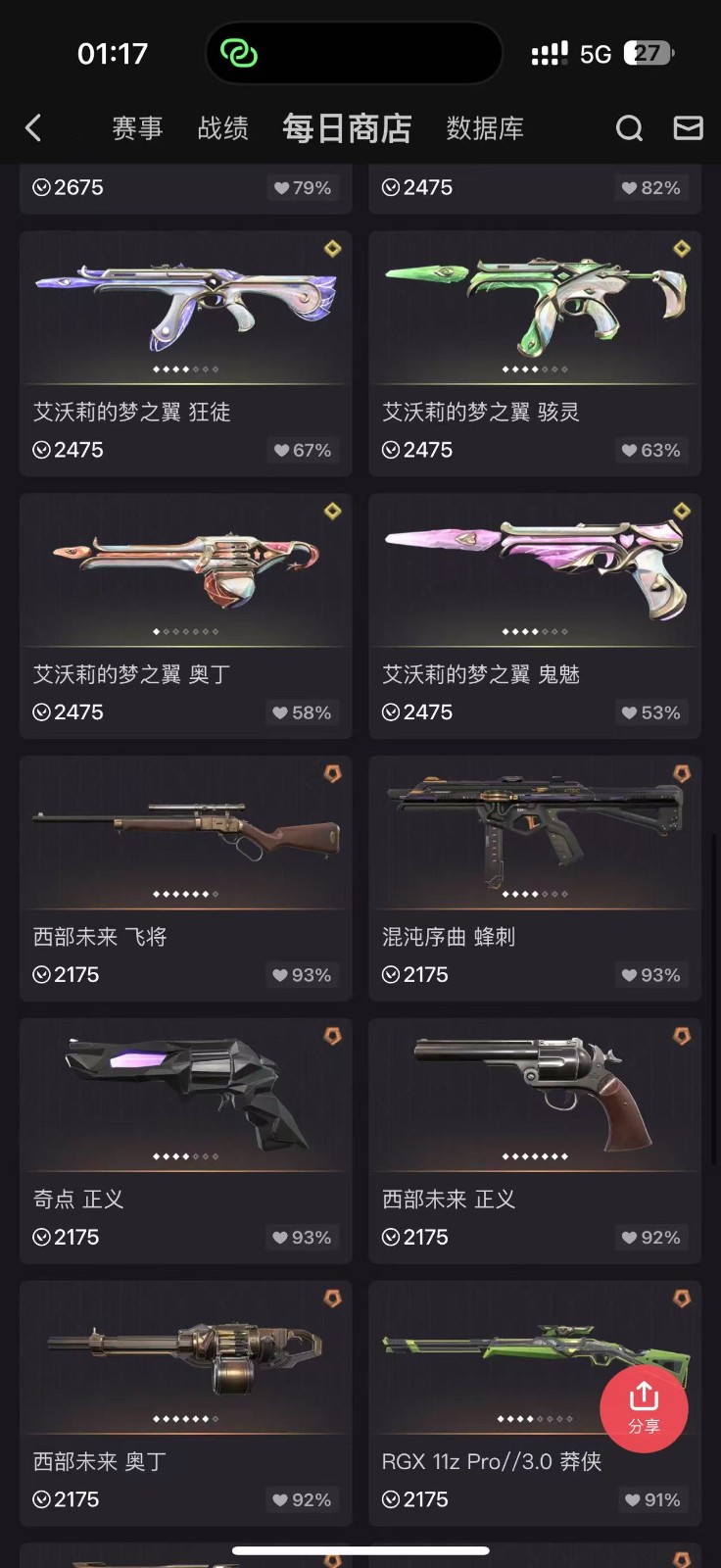This screenshot has height=1568, width=721.
Task: Tap the red 分享 share button
Action: click(x=644, y=1408)
